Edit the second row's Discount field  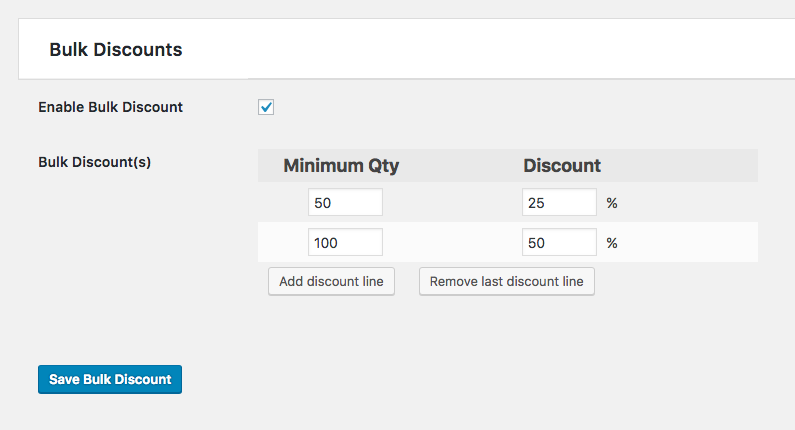pyautogui.click(x=559, y=242)
